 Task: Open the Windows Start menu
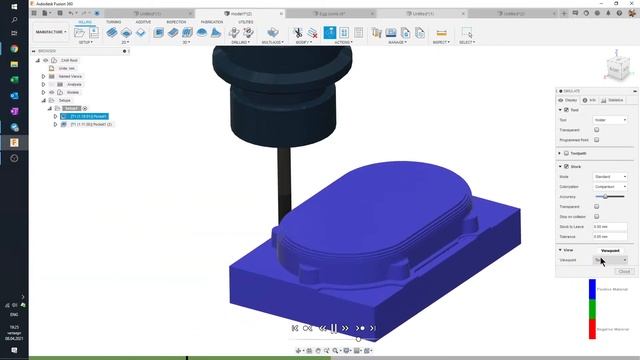click(14, 7)
